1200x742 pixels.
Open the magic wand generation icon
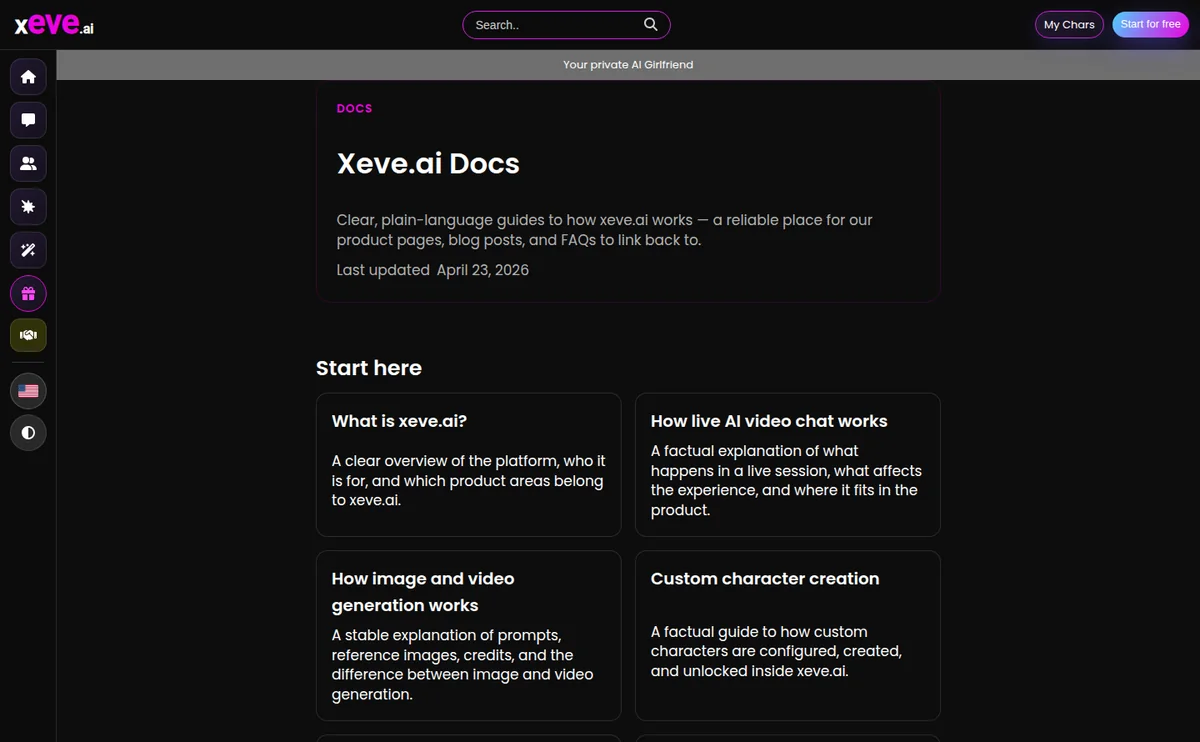pos(28,250)
